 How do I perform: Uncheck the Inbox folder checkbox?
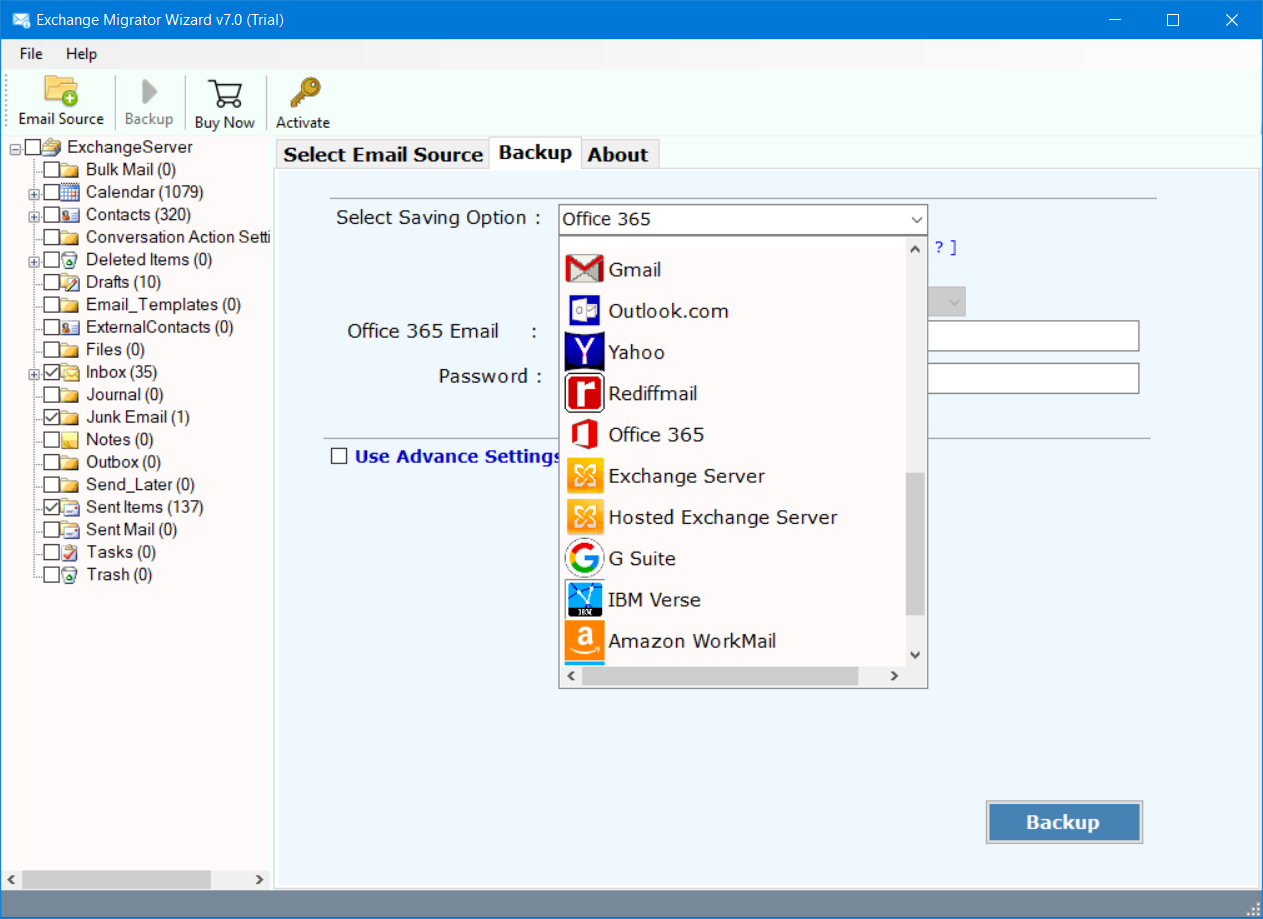(x=52, y=372)
